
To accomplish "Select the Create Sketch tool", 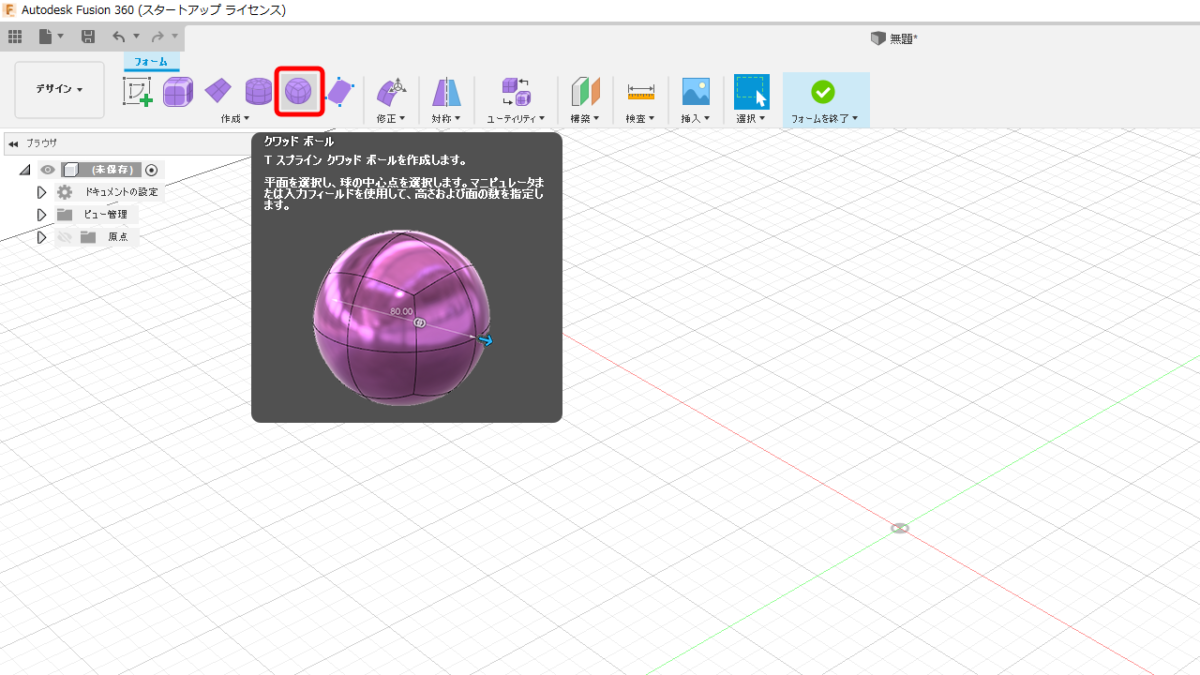I will 138,92.
